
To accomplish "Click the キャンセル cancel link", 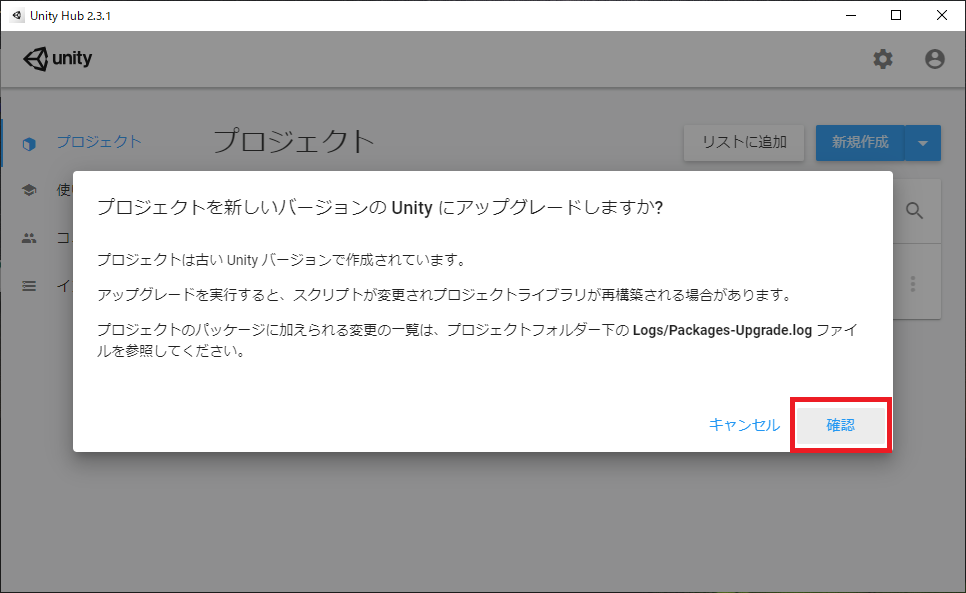I will [x=744, y=425].
